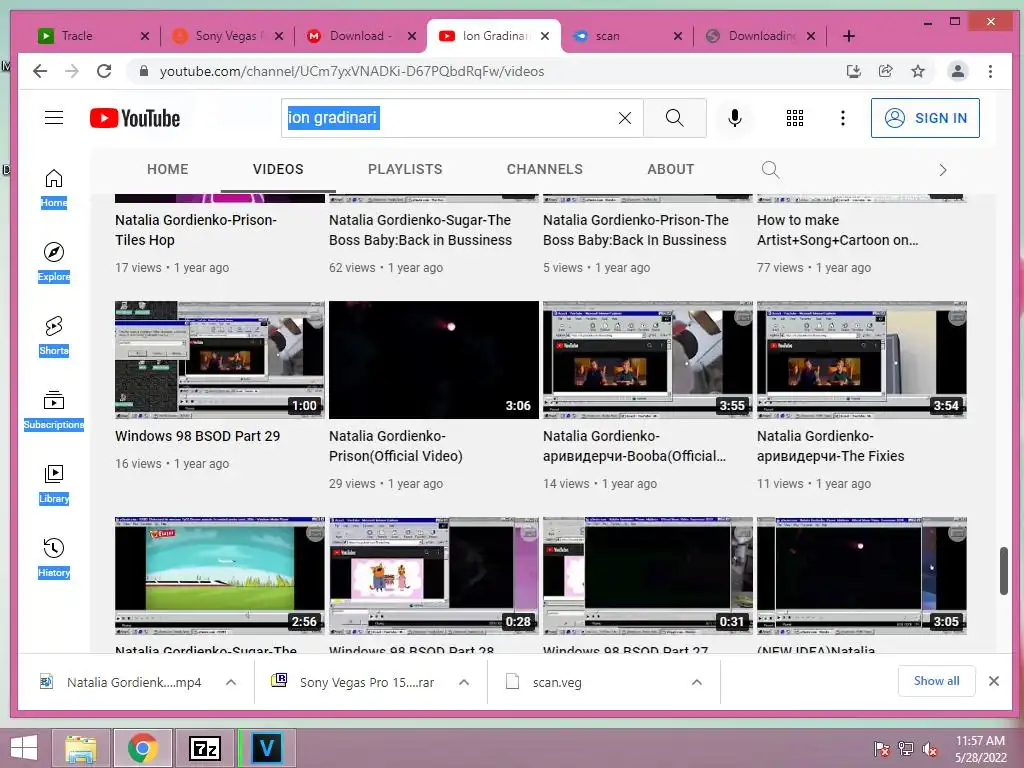Switch to the HOME channel tab

[x=167, y=169]
